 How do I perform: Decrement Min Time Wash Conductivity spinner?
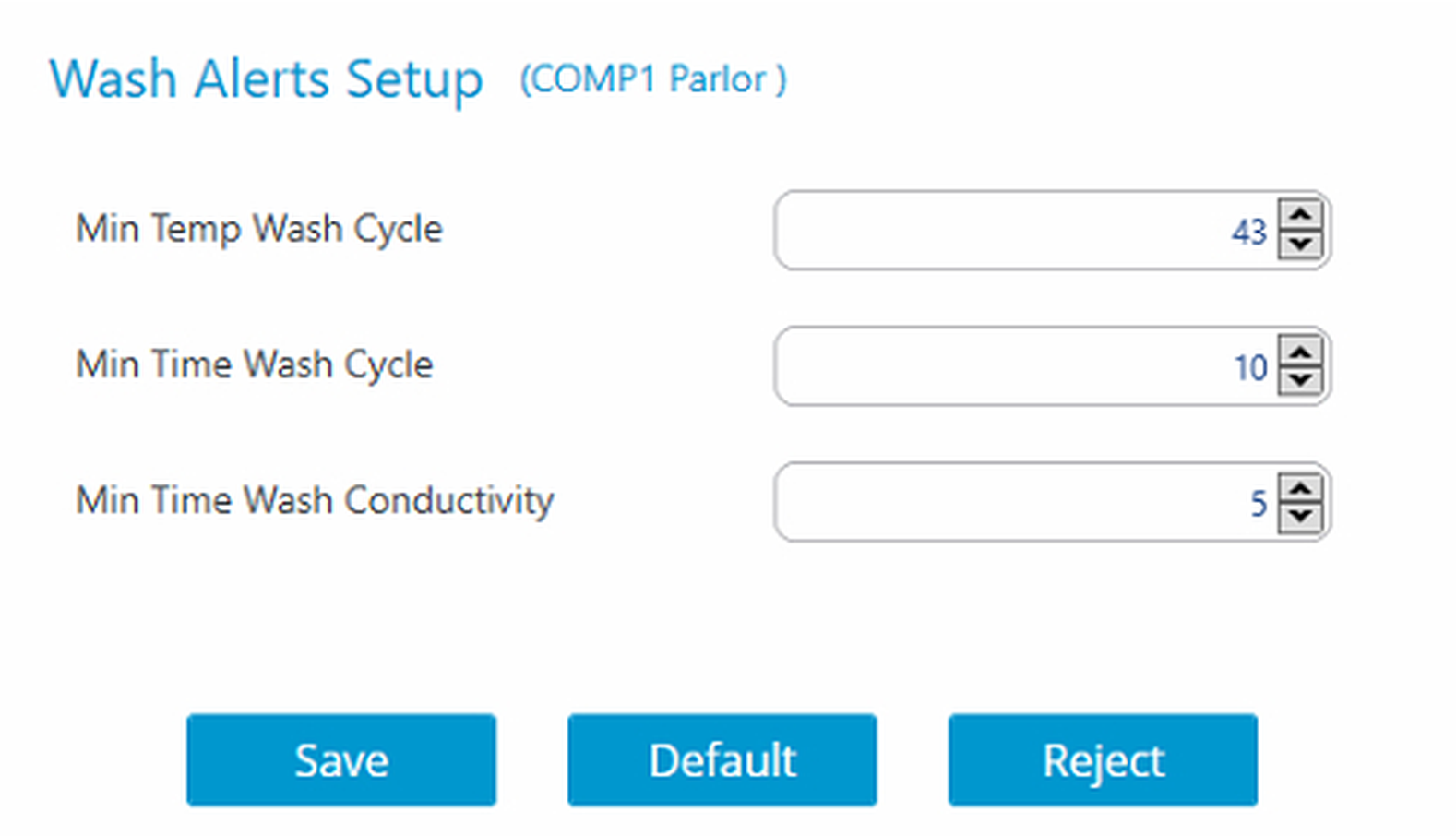(x=1301, y=517)
